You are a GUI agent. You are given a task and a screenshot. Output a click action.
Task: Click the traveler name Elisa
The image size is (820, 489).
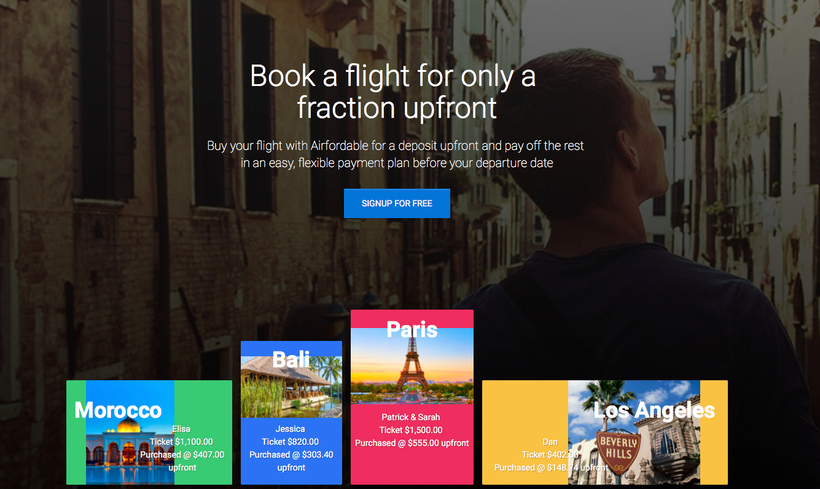181,429
